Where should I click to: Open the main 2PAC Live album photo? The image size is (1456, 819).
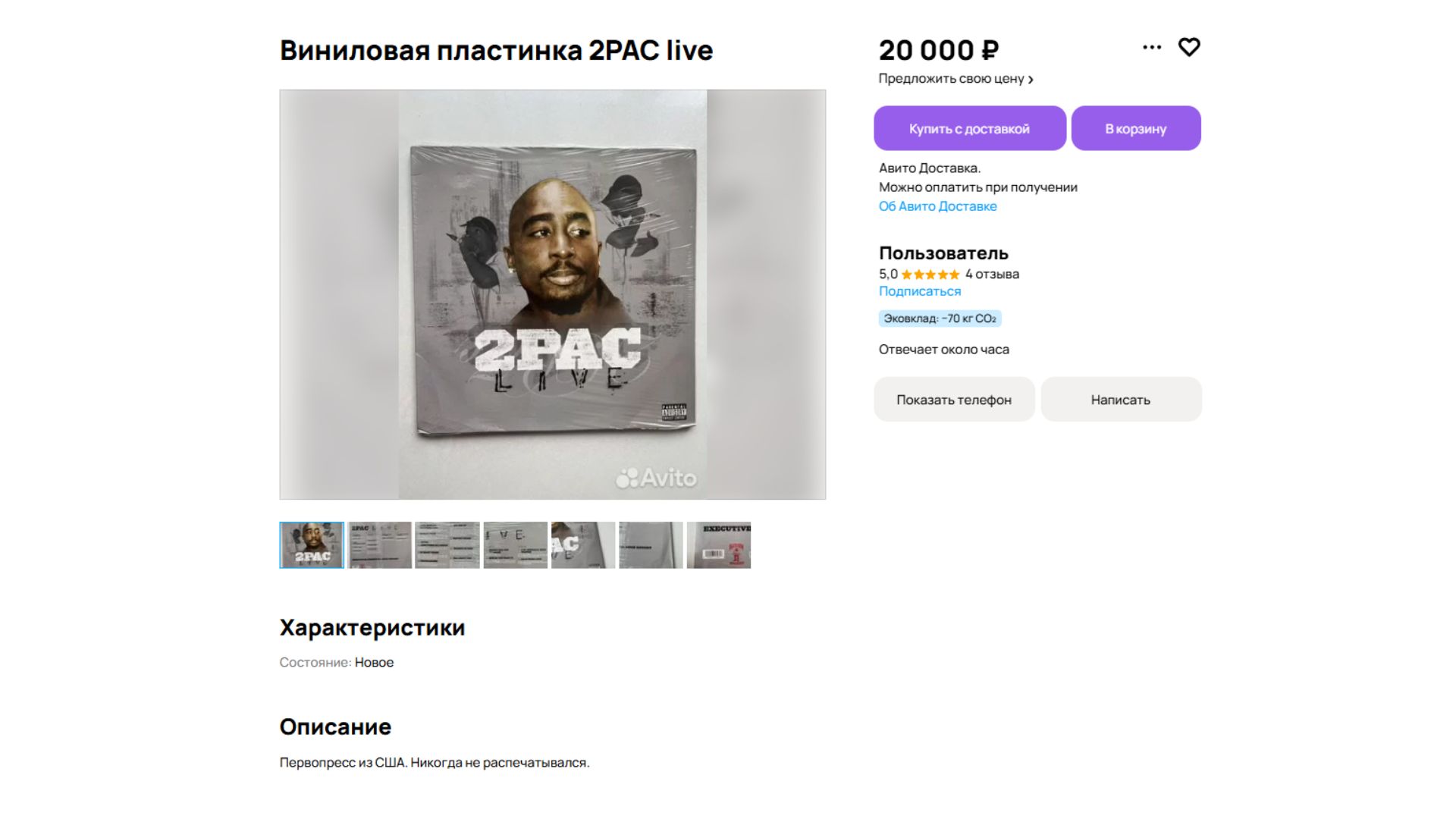pyautogui.click(x=553, y=295)
